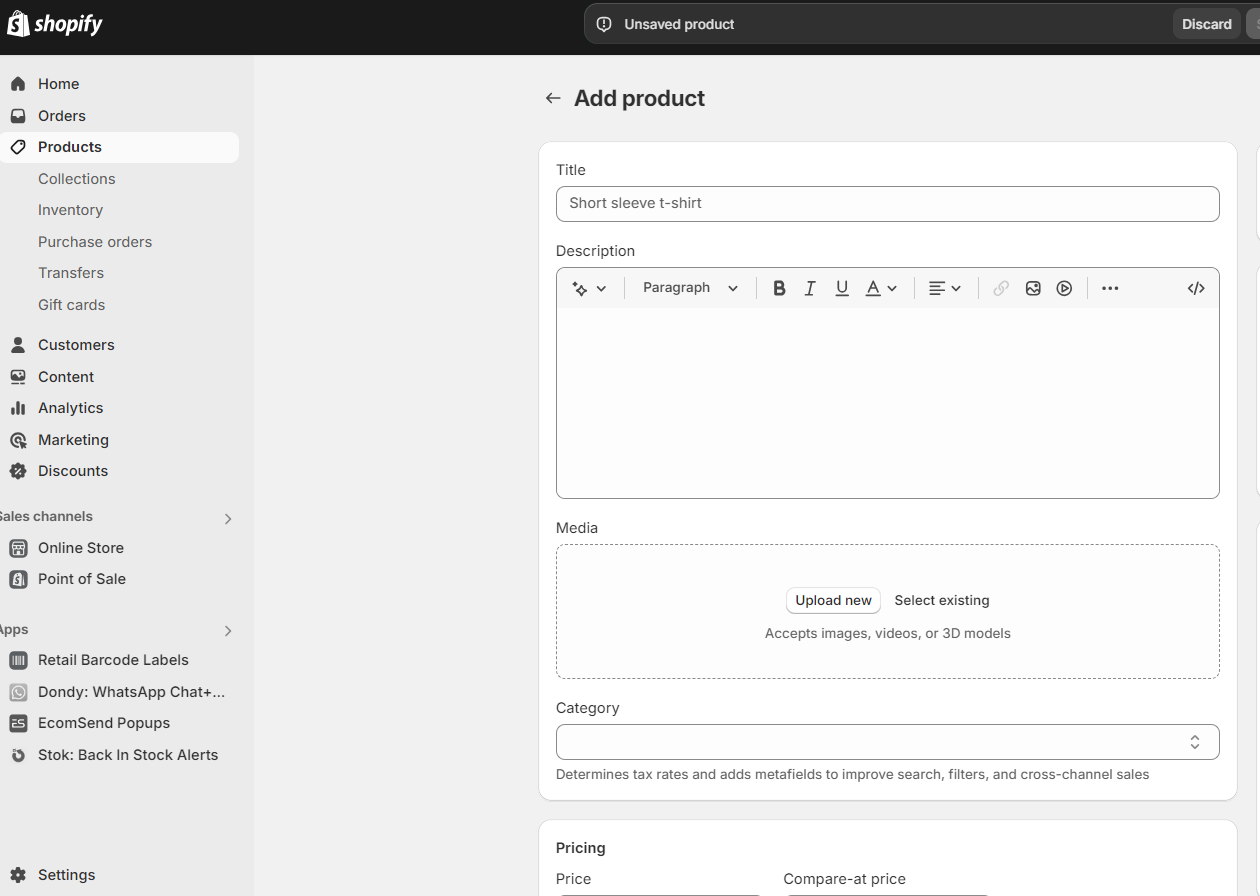The width and height of the screenshot is (1260, 896).
Task: Open the text alignment dropdown
Action: (x=944, y=288)
